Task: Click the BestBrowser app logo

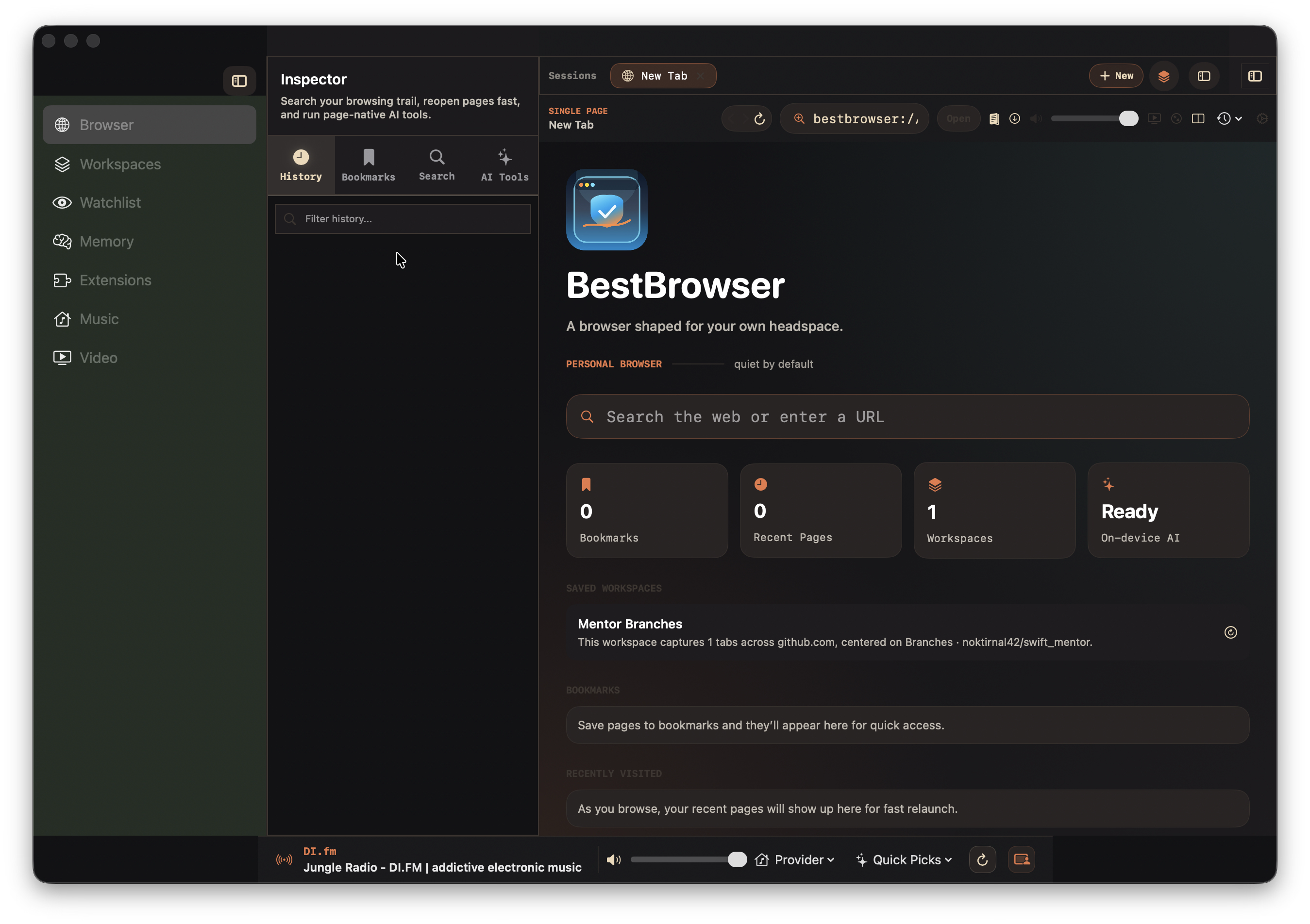Action: [606, 209]
